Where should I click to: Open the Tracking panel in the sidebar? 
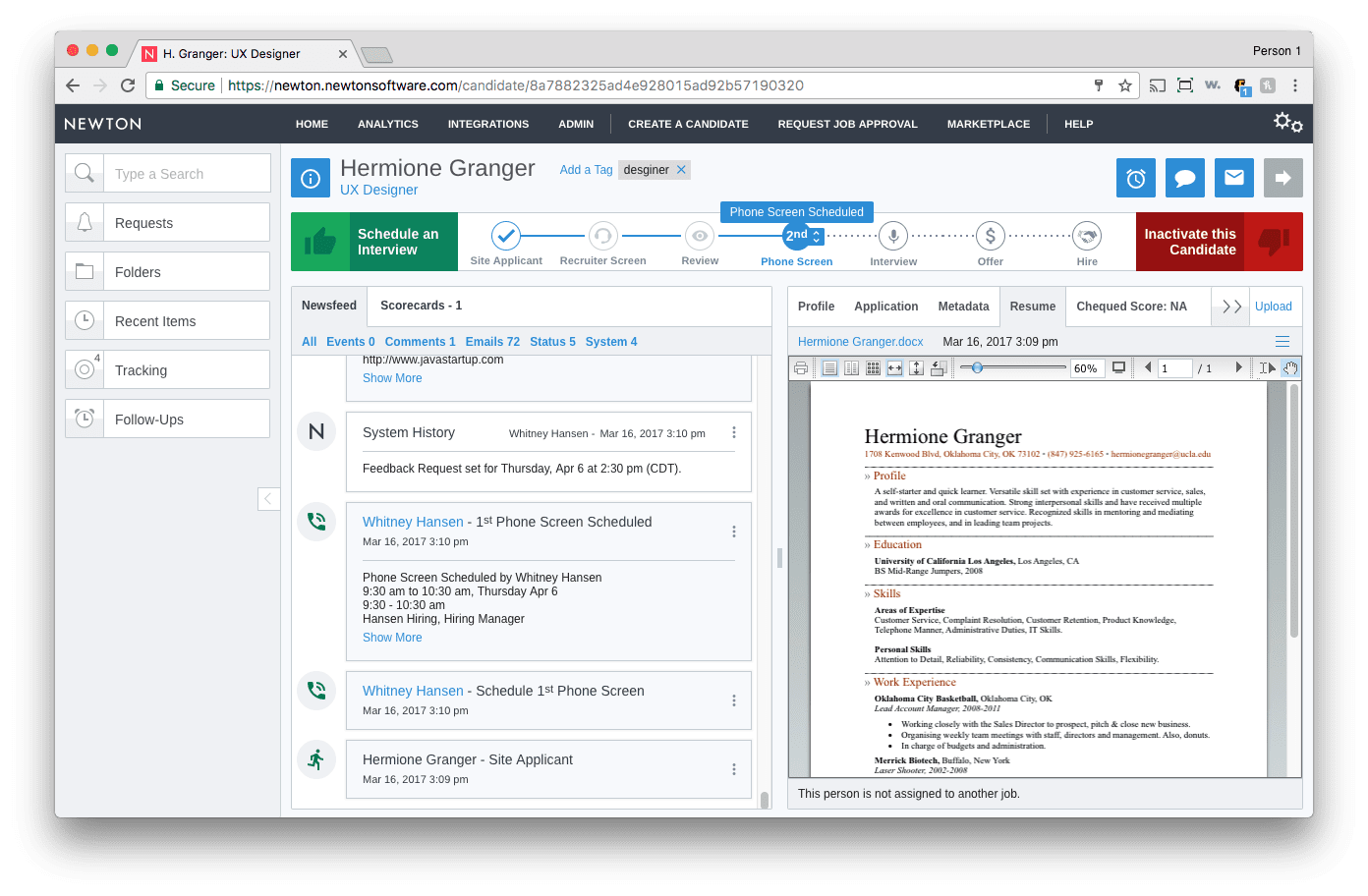[x=141, y=369]
